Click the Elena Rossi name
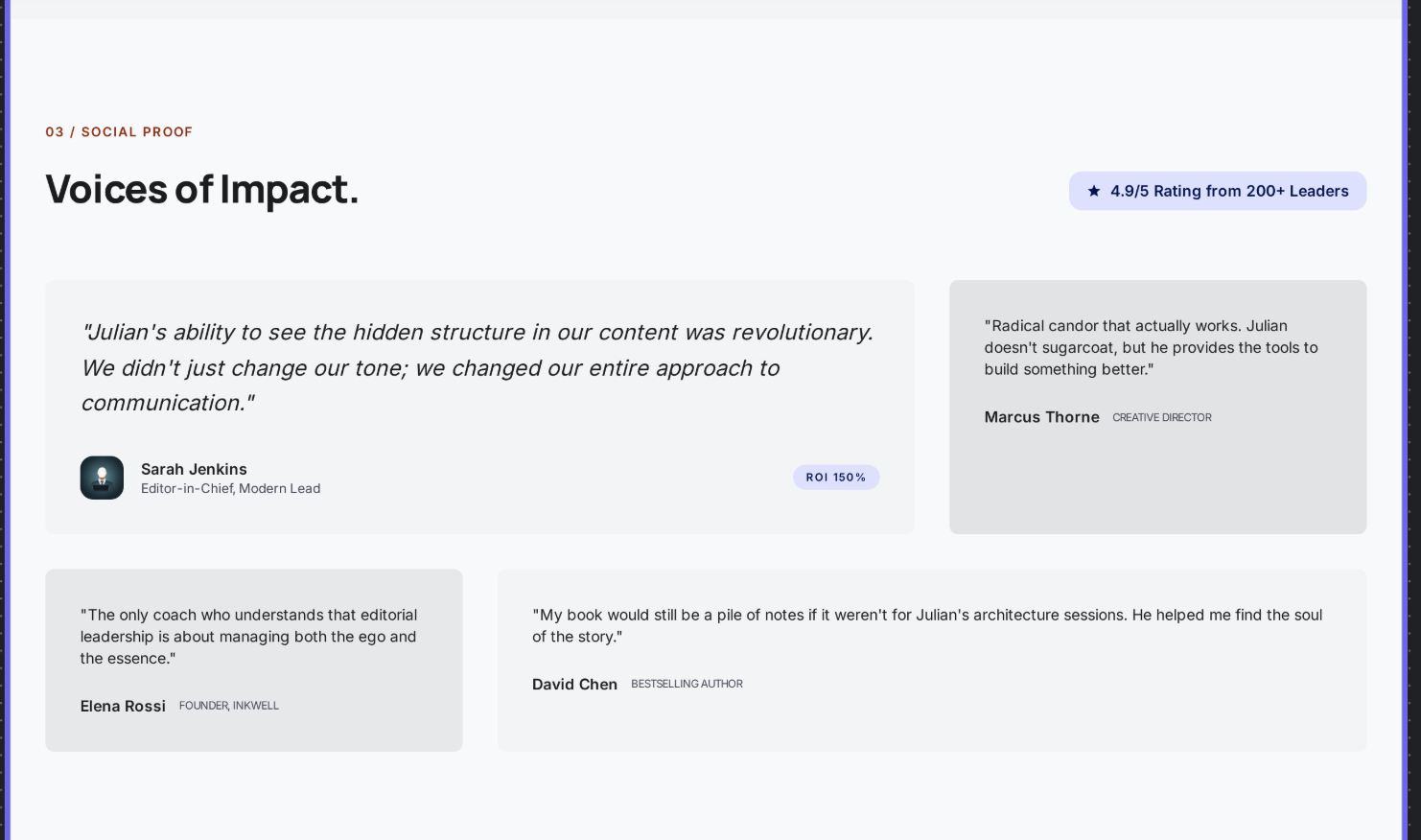The width and height of the screenshot is (1421, 840). pyautogui.click(x=123, y=707)
